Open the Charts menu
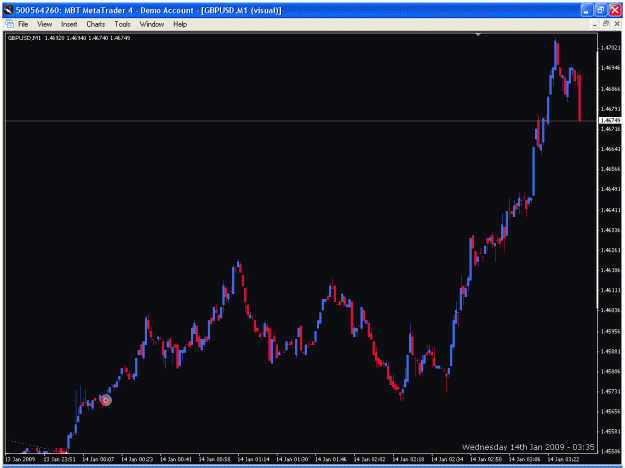This screenshot has width=625, height=468. 96,24
